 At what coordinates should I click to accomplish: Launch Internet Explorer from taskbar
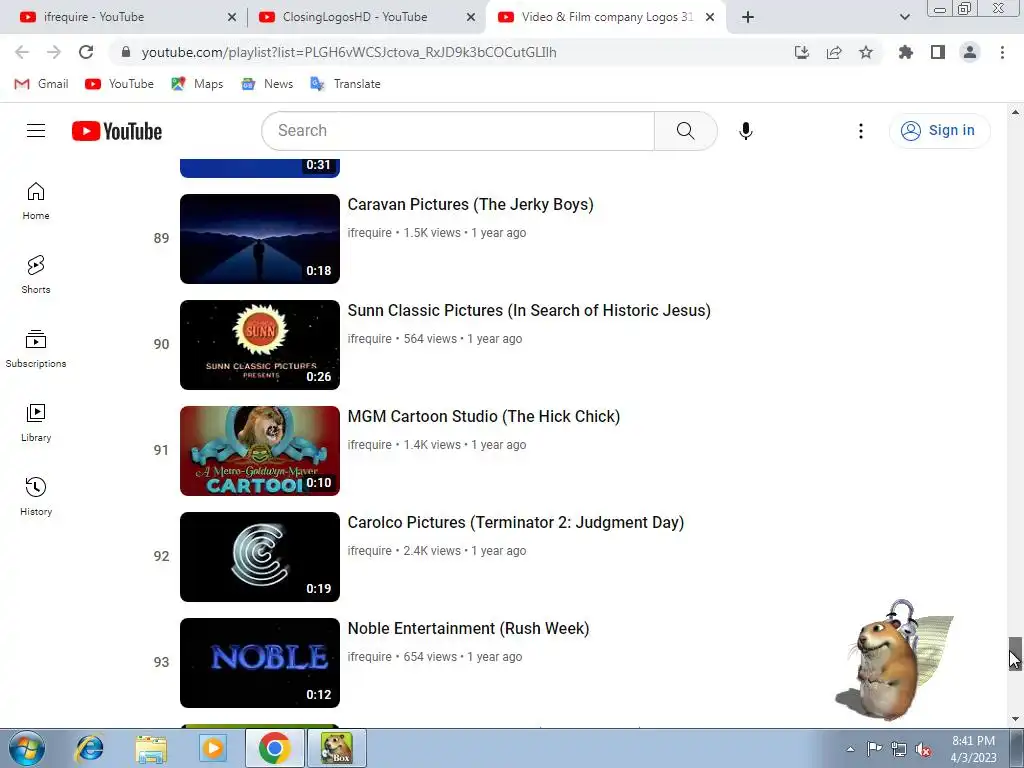click(89, 748)
